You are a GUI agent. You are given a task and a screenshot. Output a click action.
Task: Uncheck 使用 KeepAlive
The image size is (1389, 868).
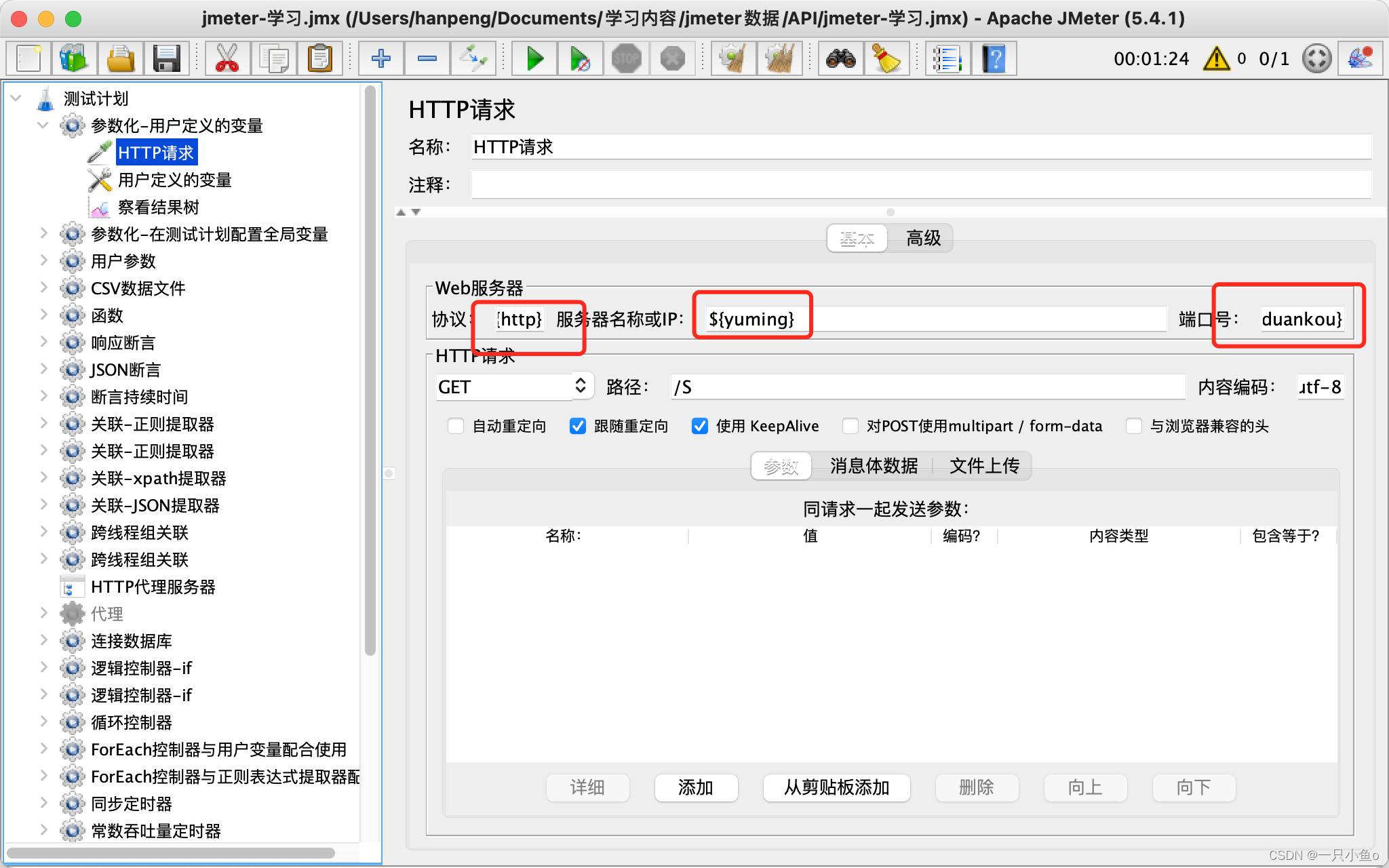pyautogui.click(x=700, y=426)
